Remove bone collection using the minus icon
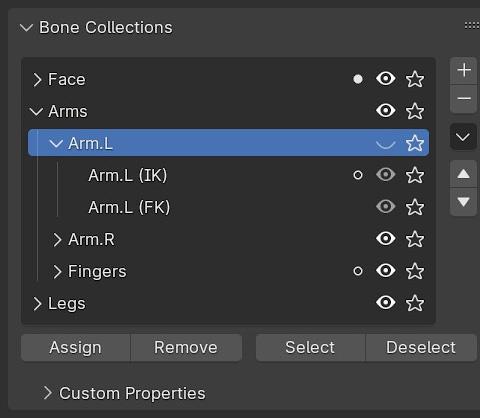The image size is (480, 418). pyautogui.click(x=464, y=99)
